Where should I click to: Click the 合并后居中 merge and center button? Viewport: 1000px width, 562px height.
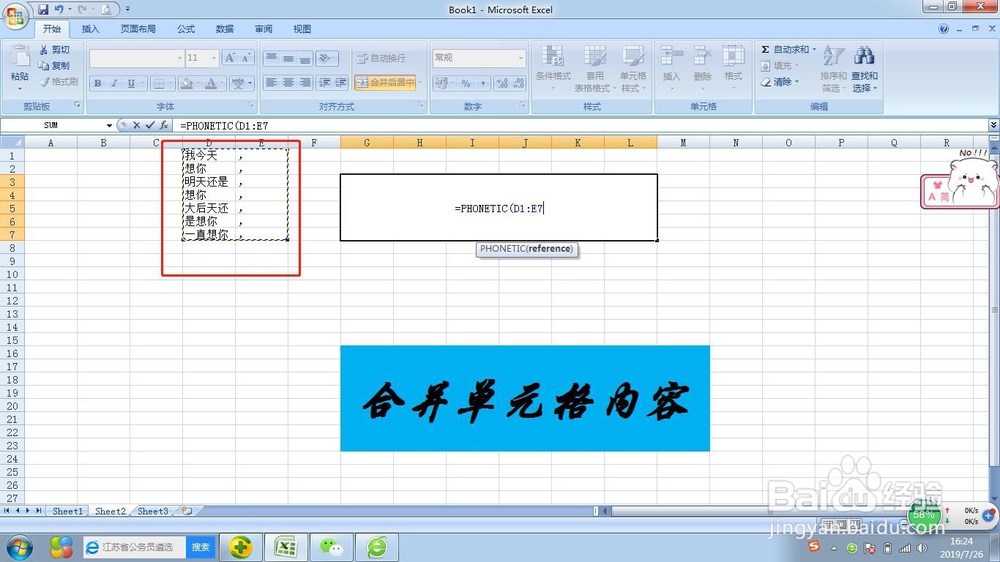click(x=385, y=82)
